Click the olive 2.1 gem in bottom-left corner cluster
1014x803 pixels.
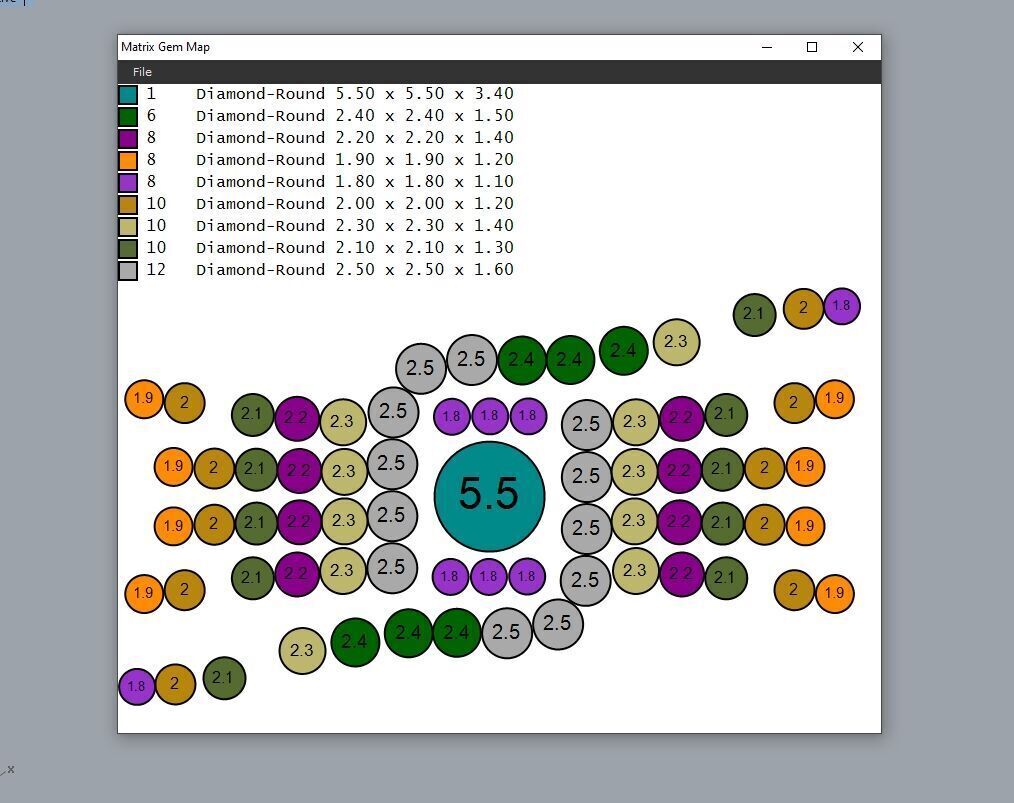tap(224, 678)
